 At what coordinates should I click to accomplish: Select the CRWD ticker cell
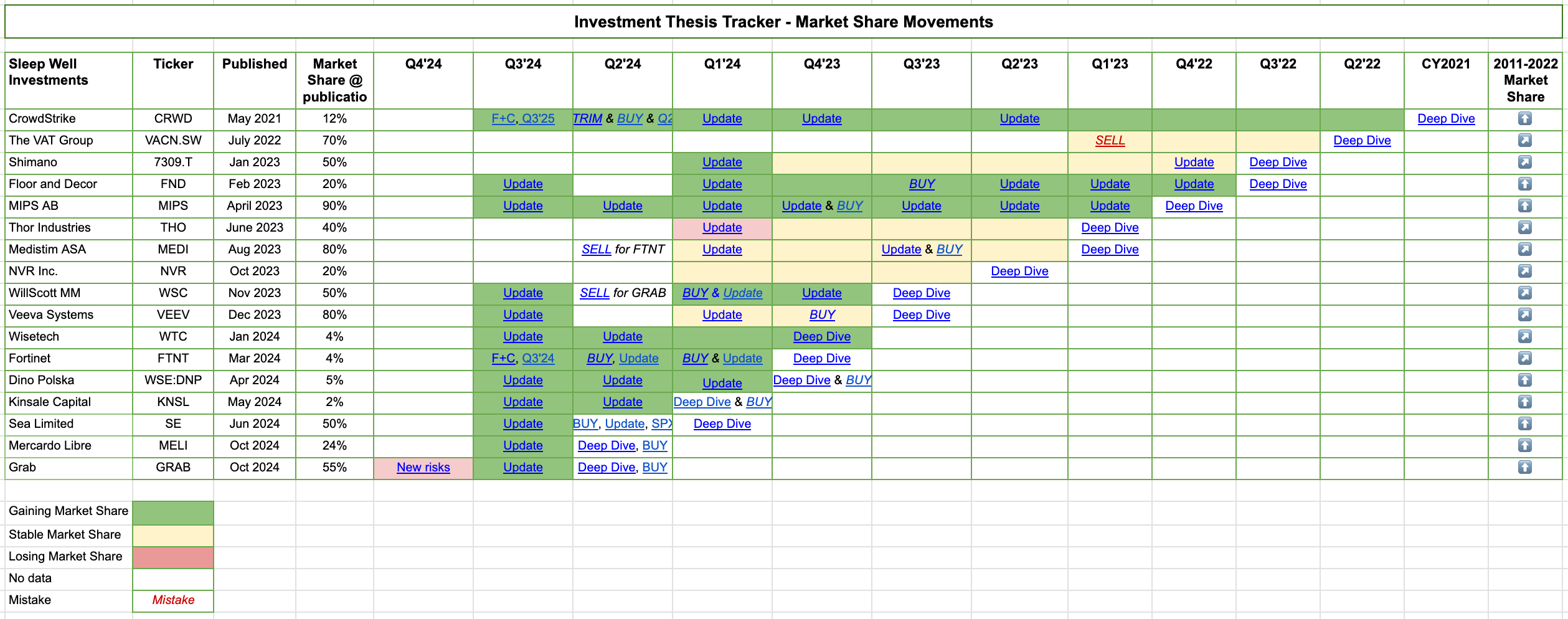[173, 118]
